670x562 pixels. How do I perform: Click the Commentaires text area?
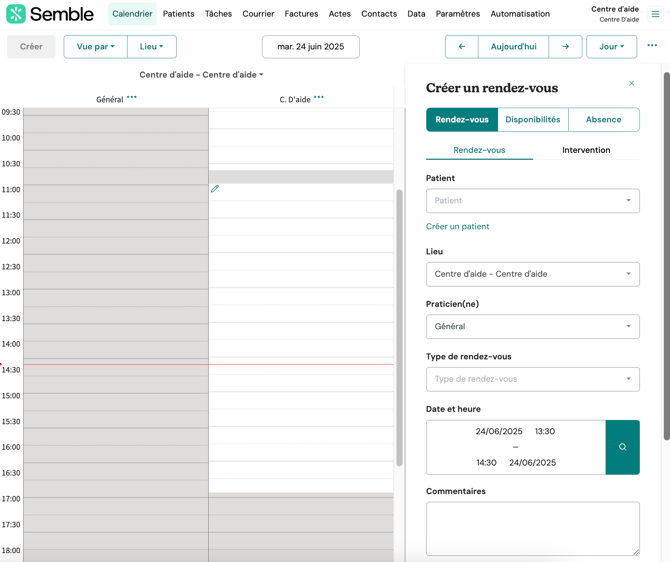pos(532,529)
